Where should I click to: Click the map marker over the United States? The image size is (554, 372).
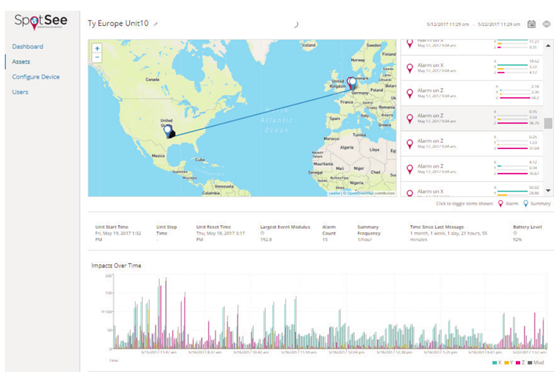point(169,131)
